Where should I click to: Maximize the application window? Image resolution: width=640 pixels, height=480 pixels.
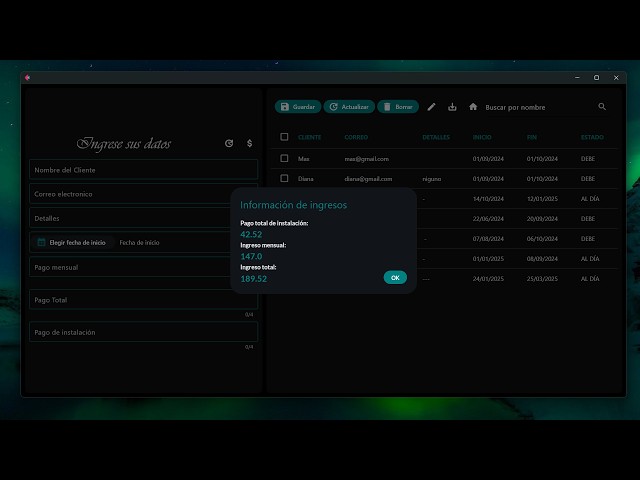point(596,78)
